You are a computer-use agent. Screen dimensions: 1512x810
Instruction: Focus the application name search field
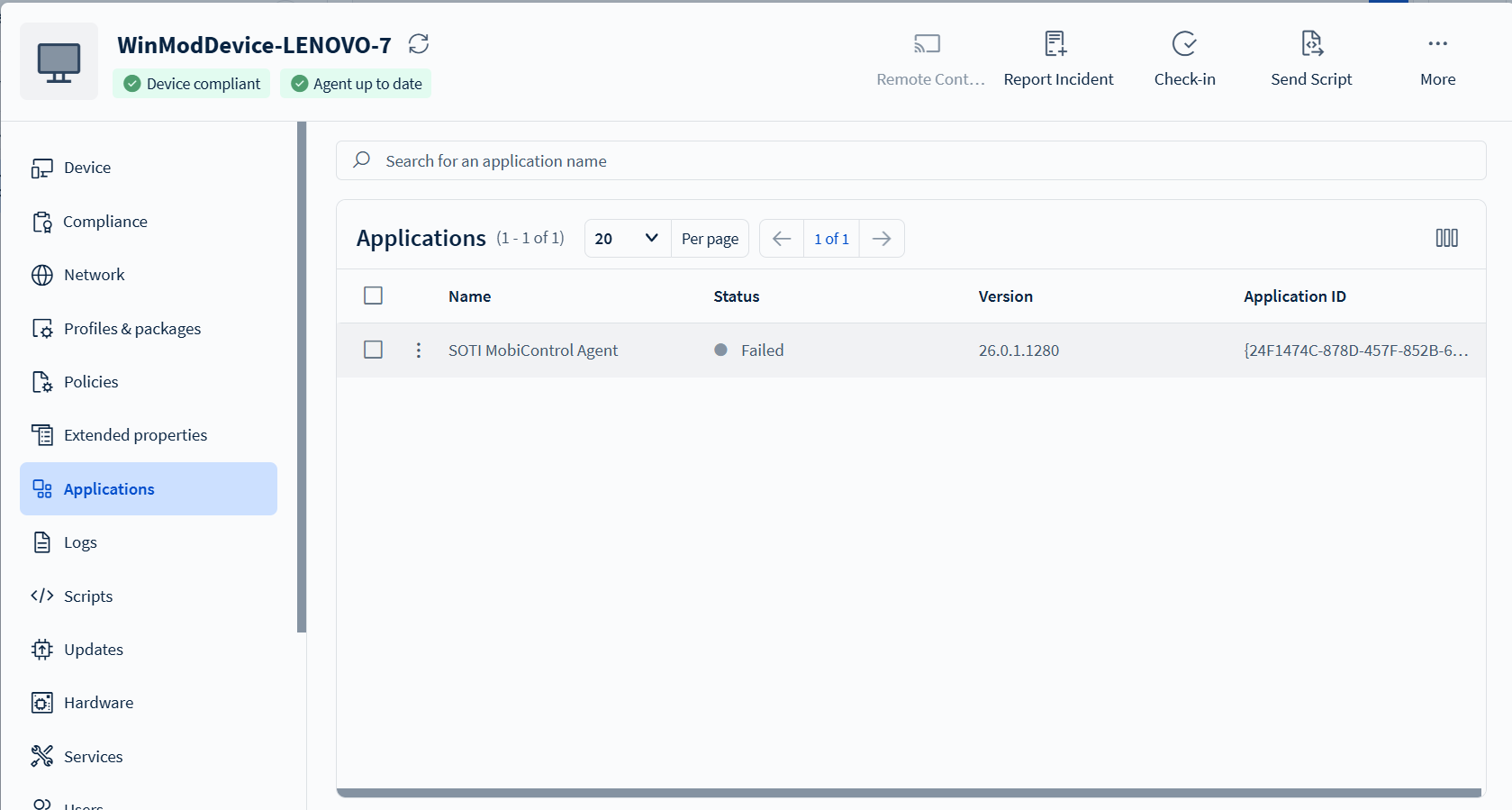(910, 161)
